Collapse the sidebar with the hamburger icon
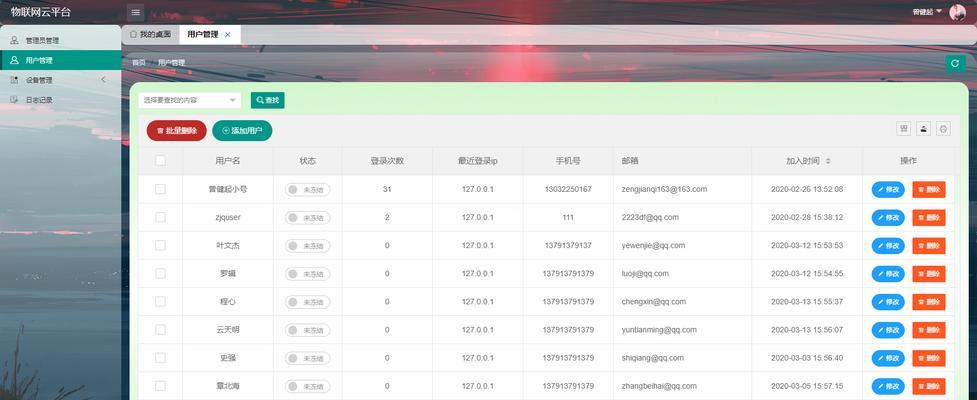977x400 pixels. click(135, 12)
